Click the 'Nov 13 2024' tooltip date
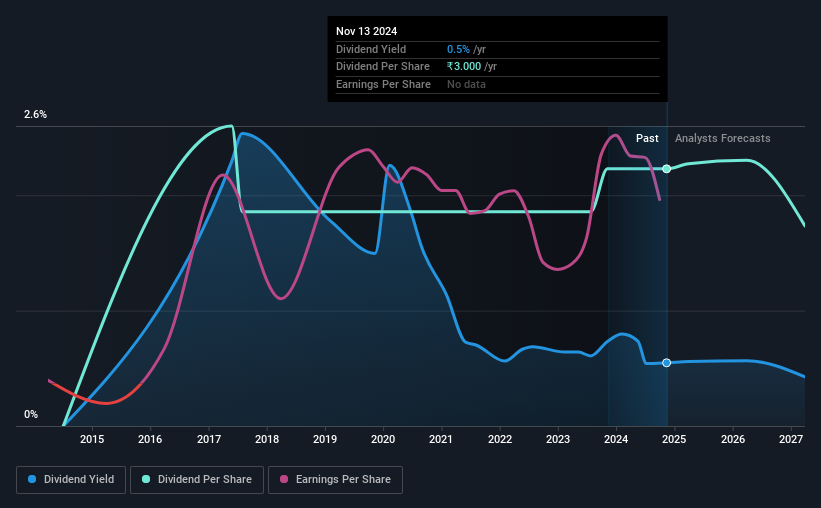The width and height of the screenshot is (821, 508). pyautogui.click(x=367, y=31)
